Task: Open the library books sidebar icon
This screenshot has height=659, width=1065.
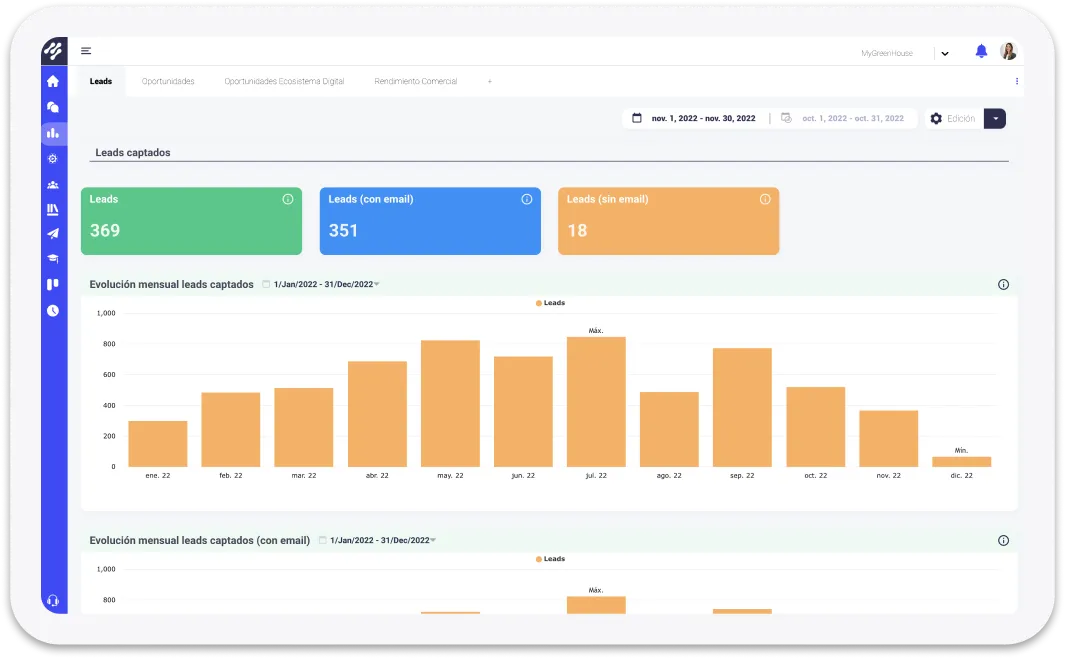Action: 53,209
